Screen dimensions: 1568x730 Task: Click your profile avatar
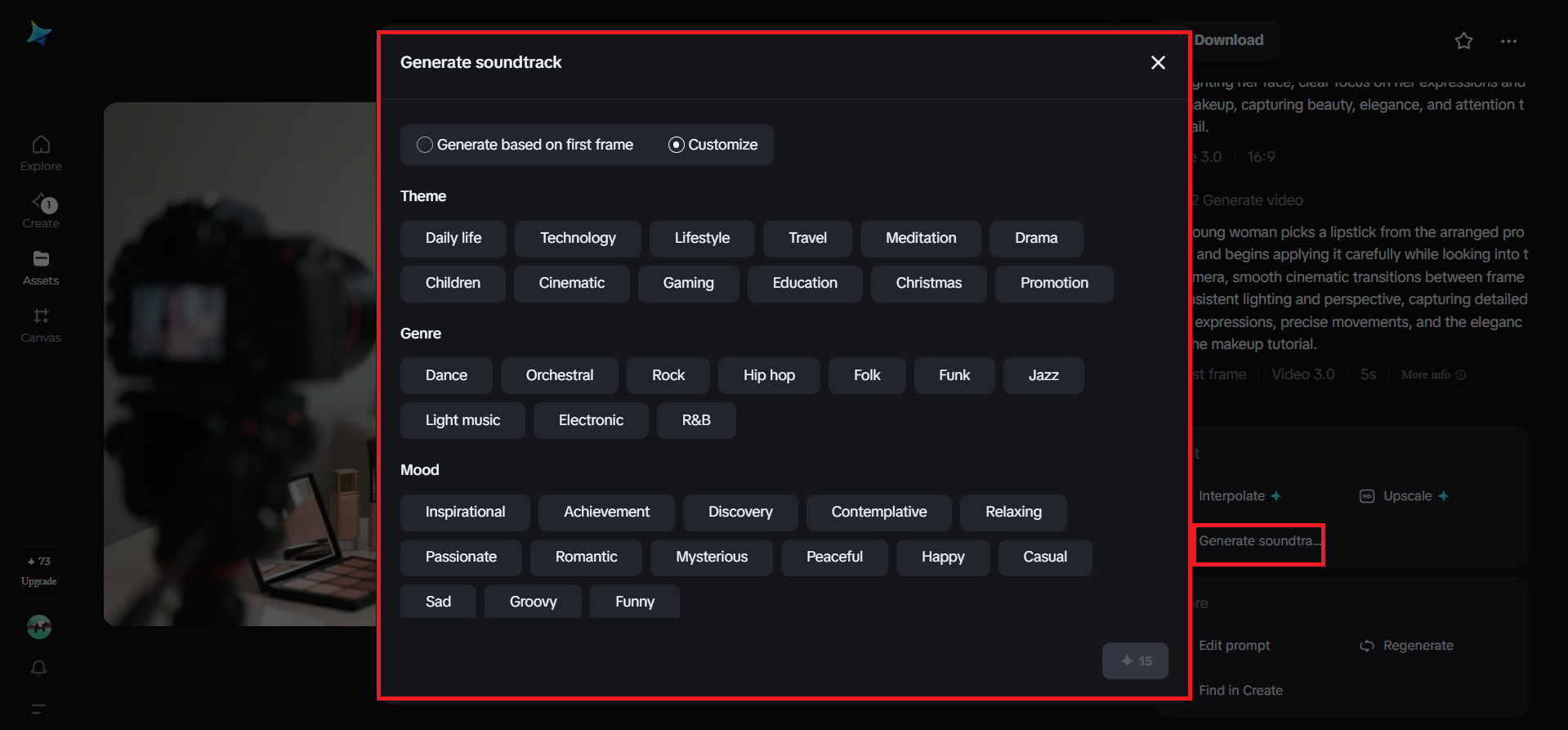click(x=38, y=627)
